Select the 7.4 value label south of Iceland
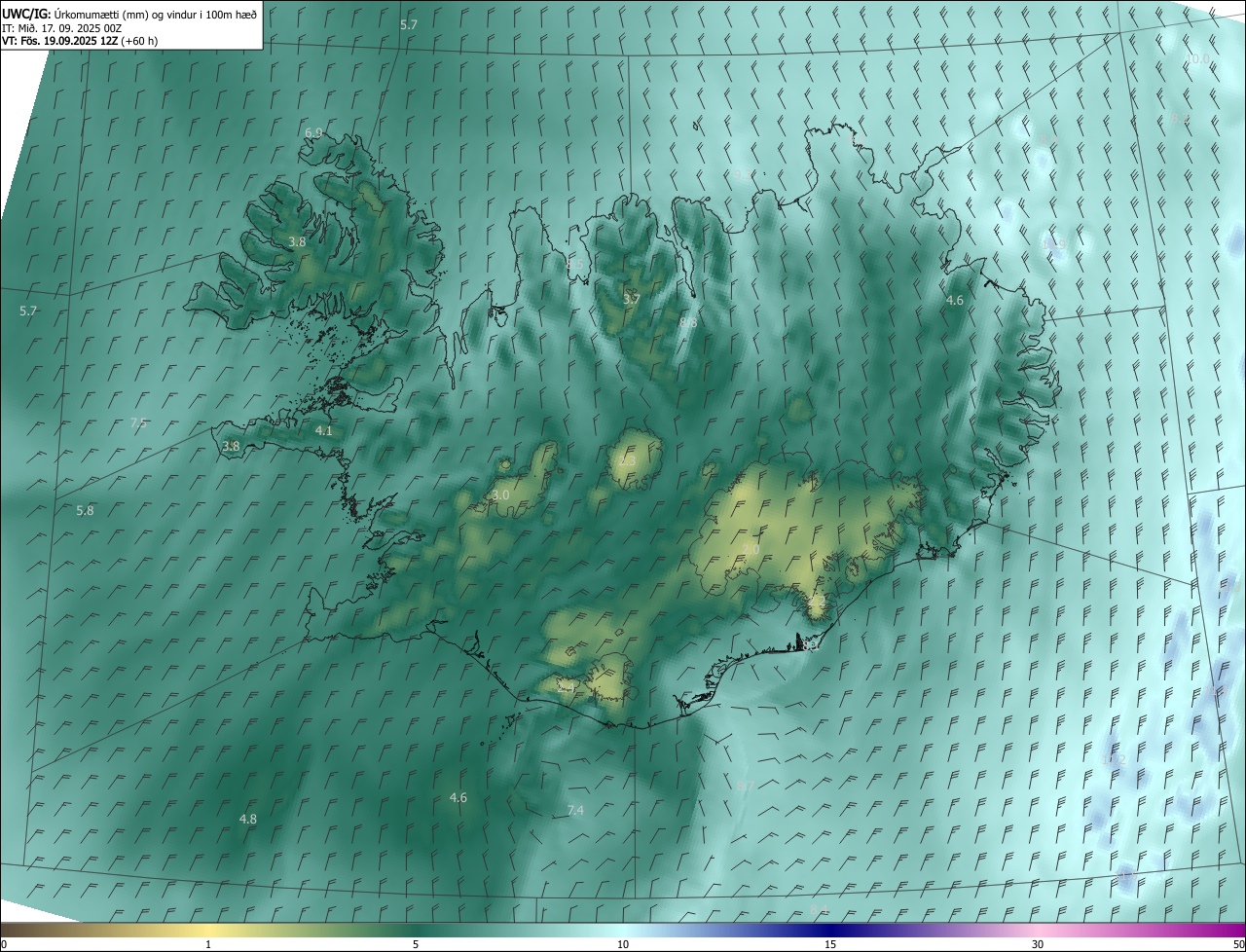 575,810
